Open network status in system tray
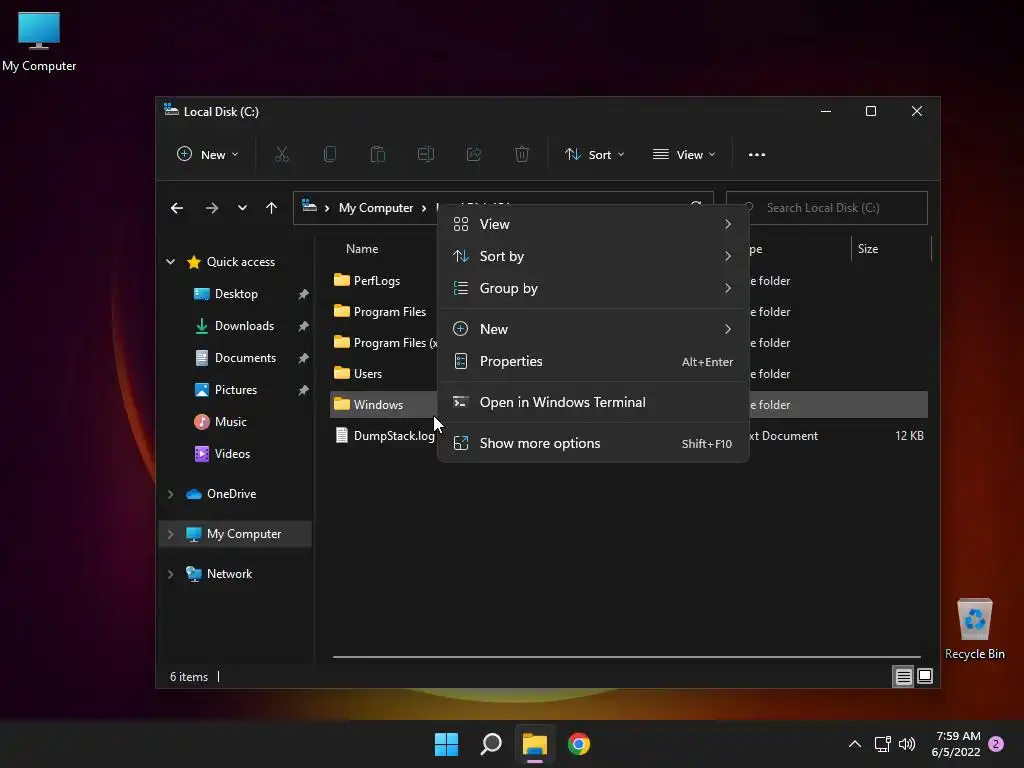Viewport: 1024px width, 768px height. pyautogui.click(x=882, y=744)
